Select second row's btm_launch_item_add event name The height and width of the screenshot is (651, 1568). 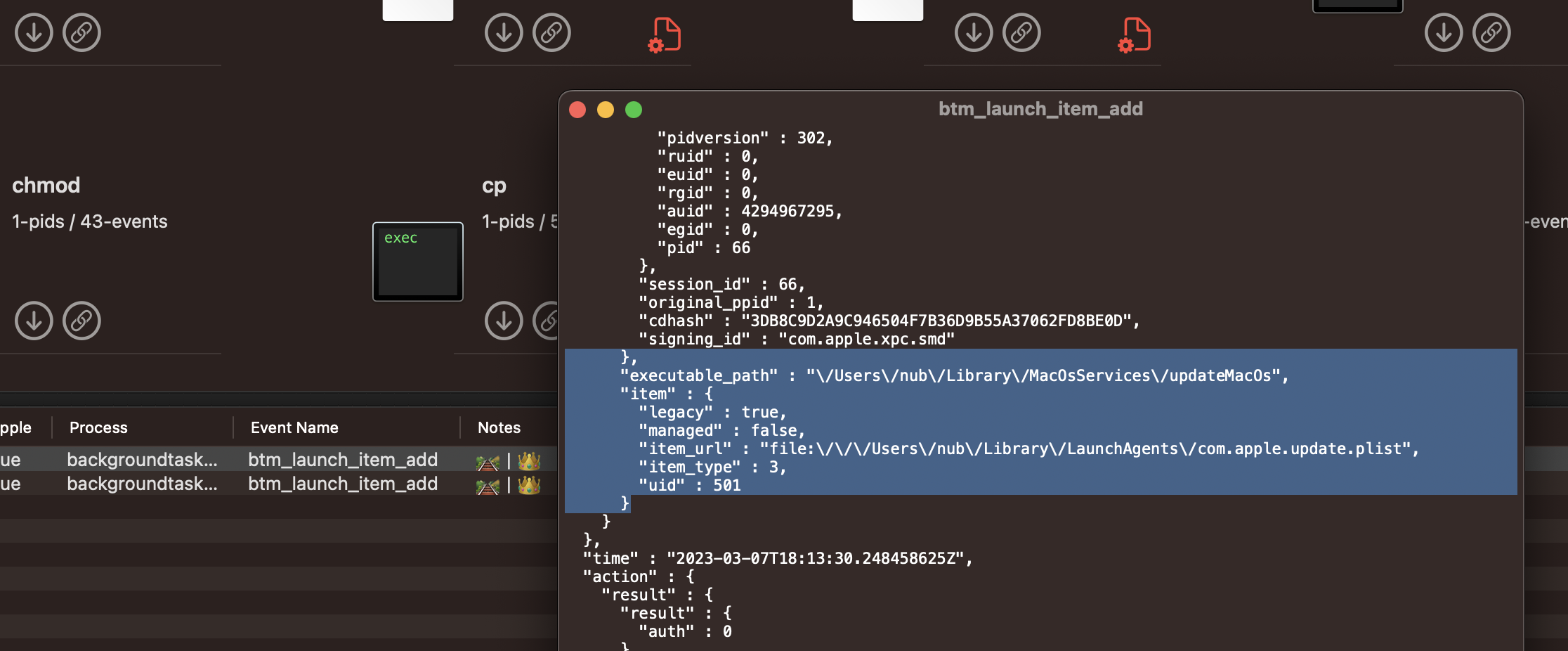(x=343, y=484)
